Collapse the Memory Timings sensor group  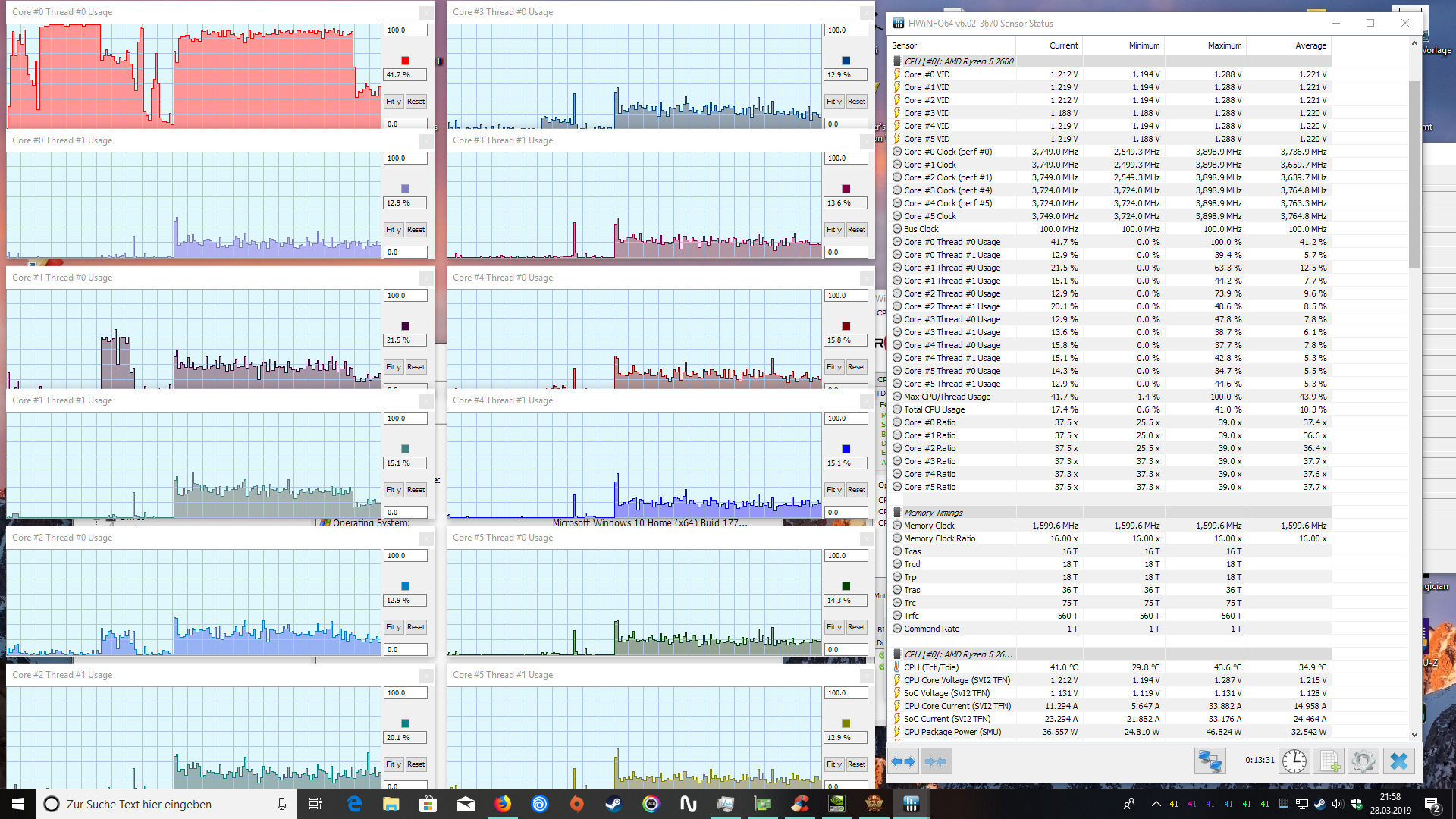897,513
